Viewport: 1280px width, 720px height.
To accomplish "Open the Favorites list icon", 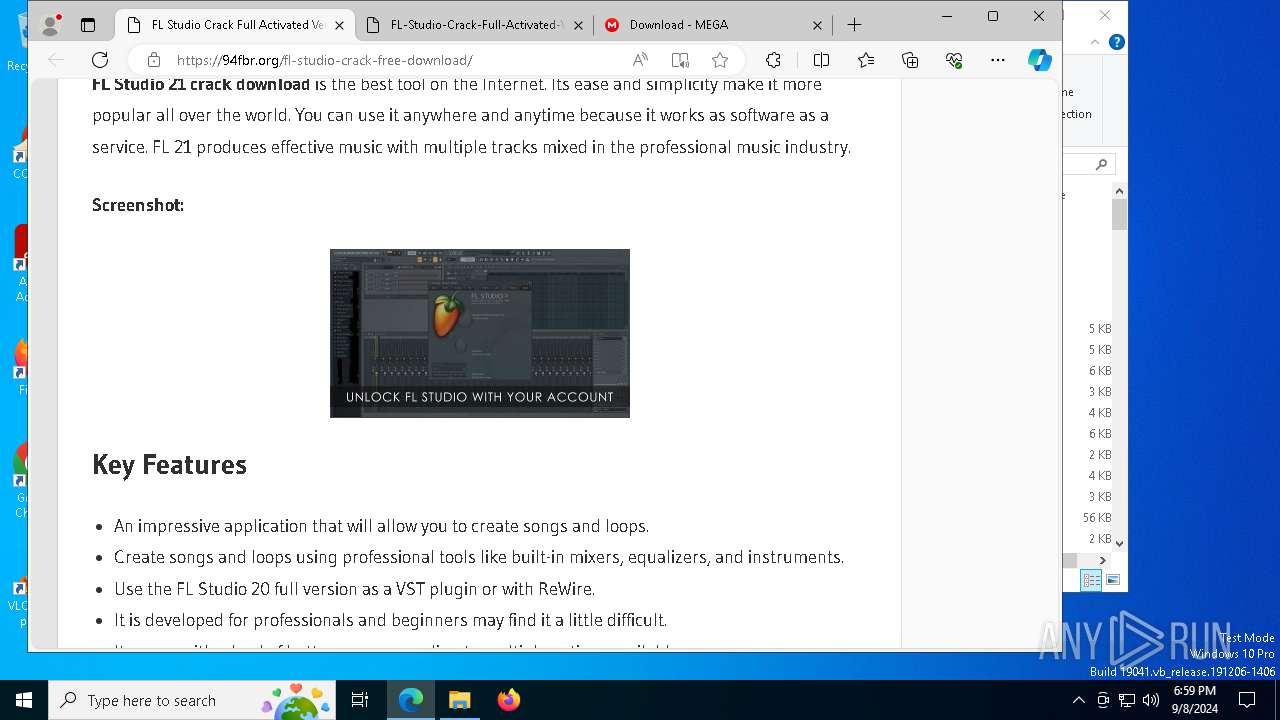I will click(866, 60).
